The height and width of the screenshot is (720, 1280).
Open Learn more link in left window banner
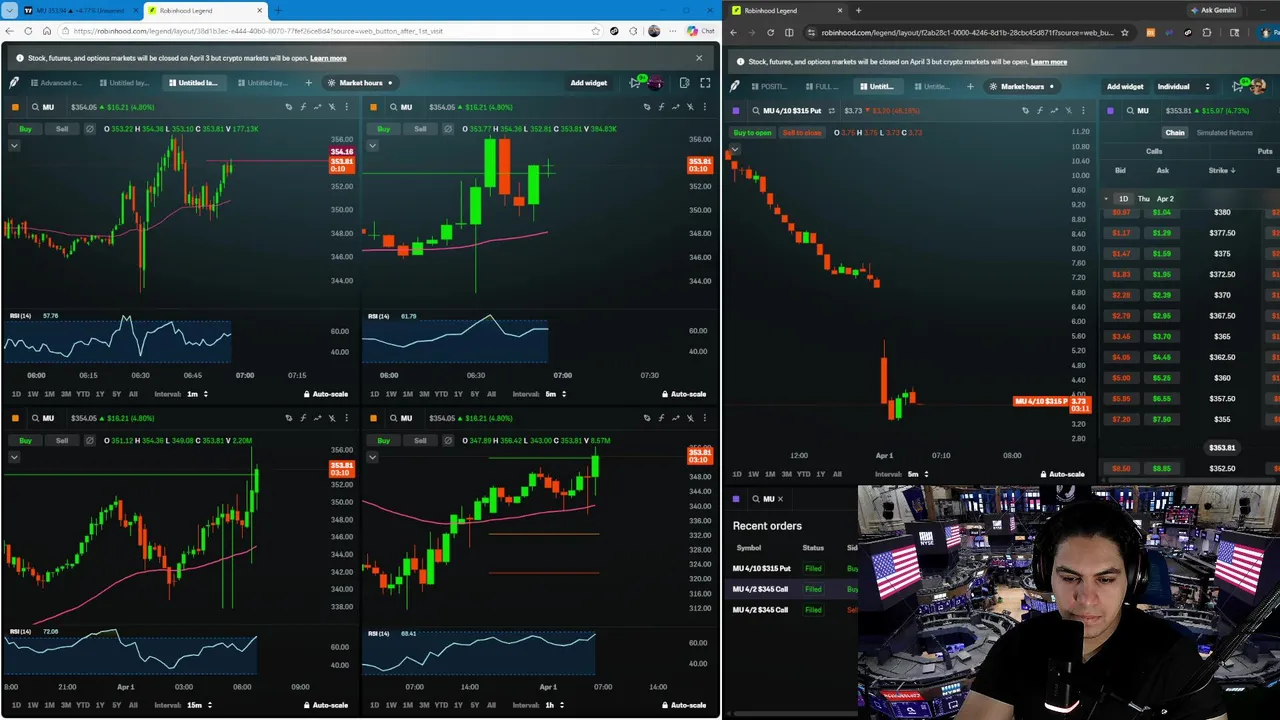click(x=328, y=58)
